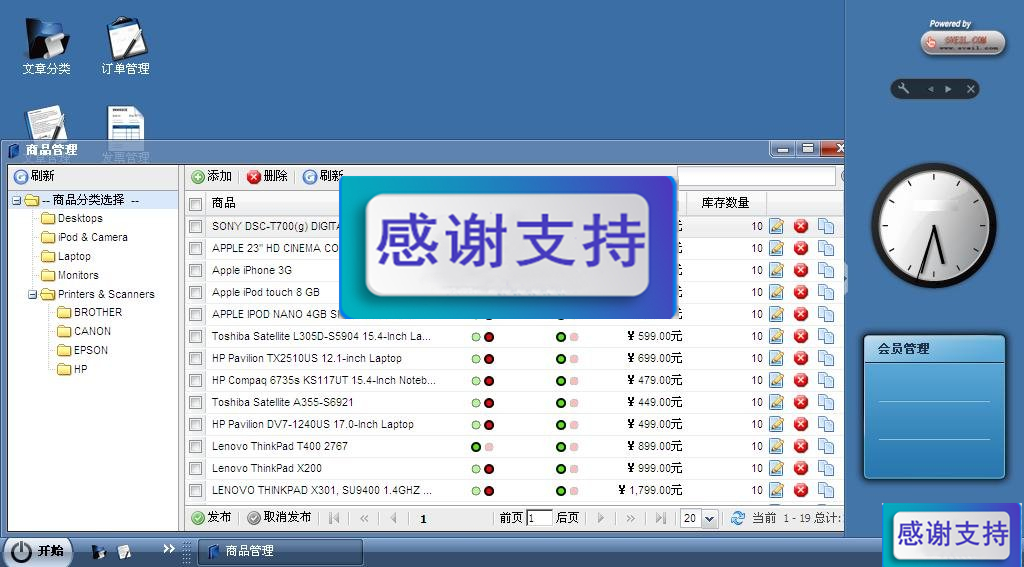The height and width of the screenshot is (567, 1024).
Task: Check the HP Pavilion TX2510US row checkbox
Action: pyautogui.click(x=195, y=359)
